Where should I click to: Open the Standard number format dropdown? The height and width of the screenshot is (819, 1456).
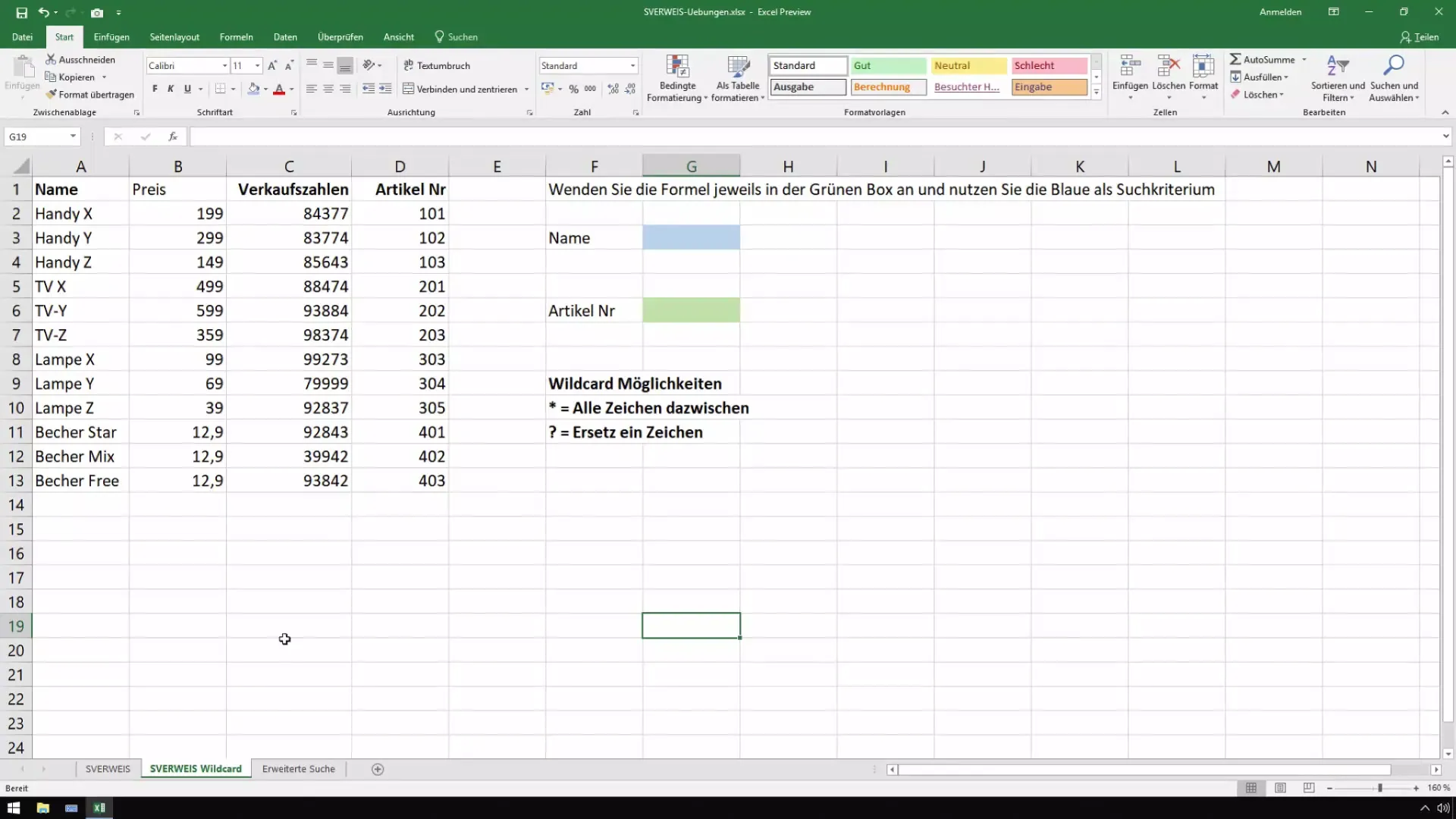pyautogui.click(x=632, y=66)
